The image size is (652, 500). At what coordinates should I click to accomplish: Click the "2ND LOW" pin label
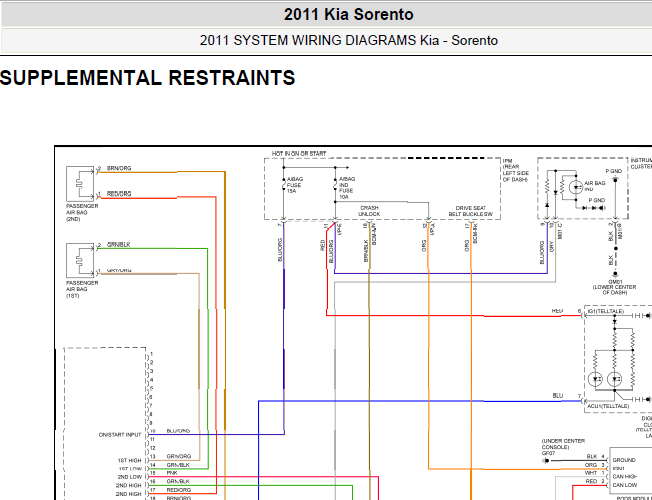129,477
